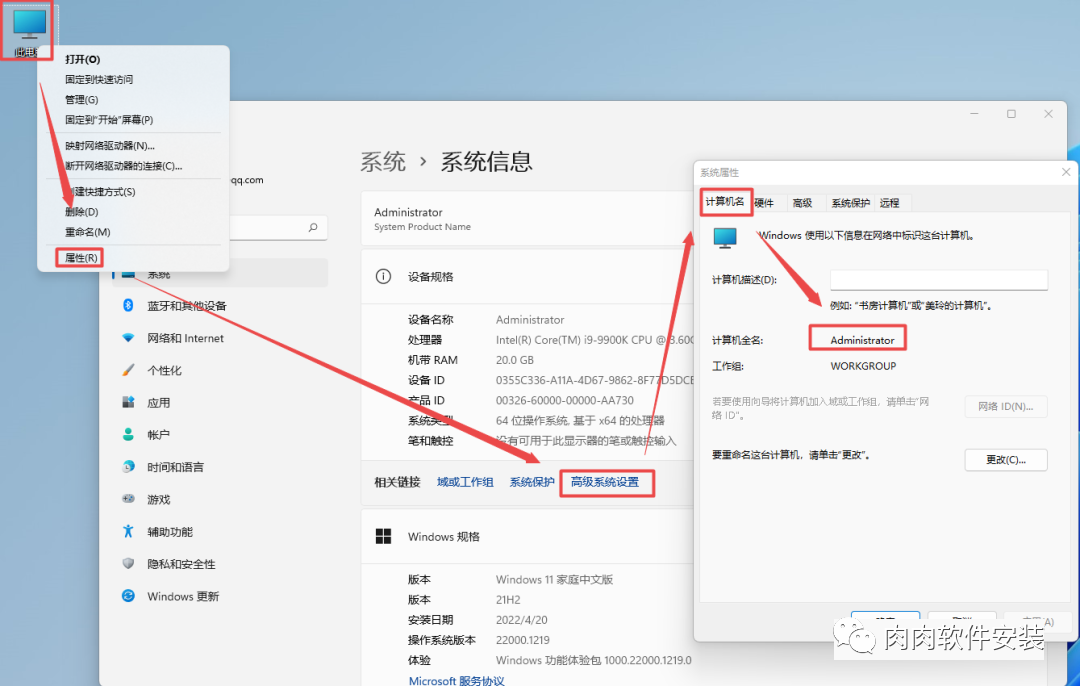Choose 固定到"开始"屏幕(P) menu entry
The height and width of the screenshot is (686, 1080).
pyautogui.click(x=109, y=120)
